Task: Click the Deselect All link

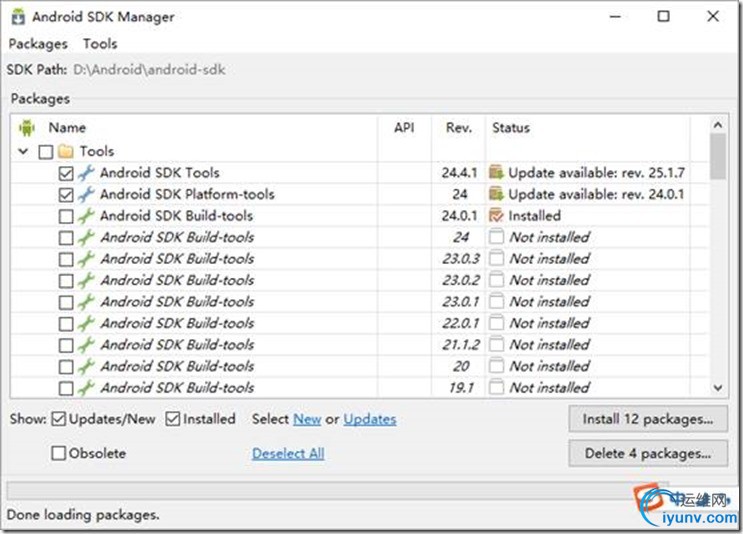Action: click(288, 453)
